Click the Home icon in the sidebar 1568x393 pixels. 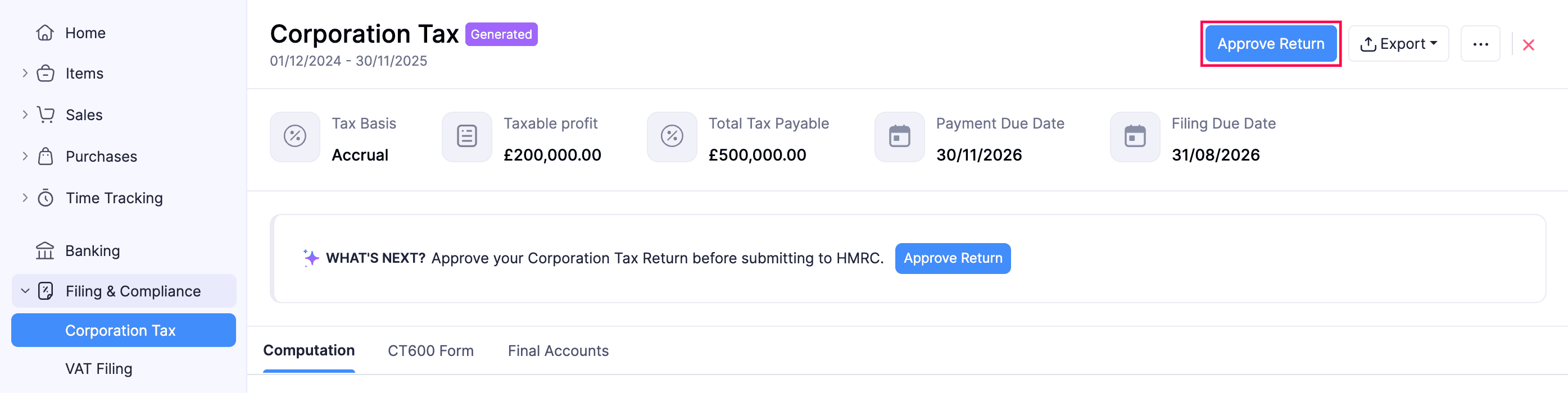[46, 33]
